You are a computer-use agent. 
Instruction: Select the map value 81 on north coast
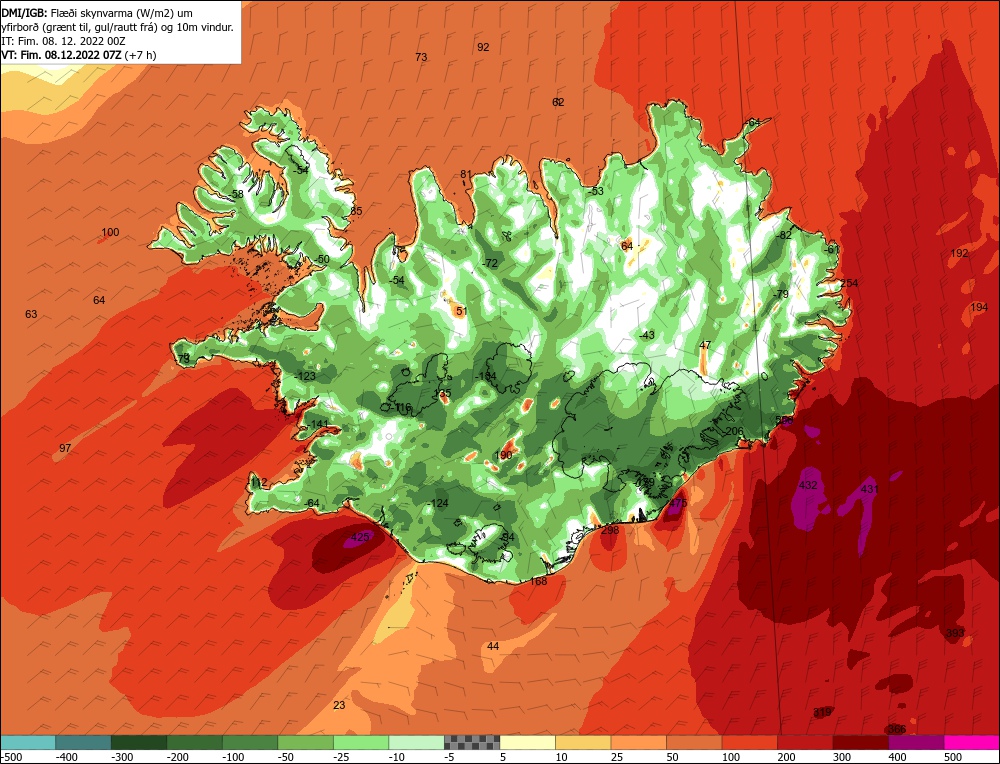point(466,174)
